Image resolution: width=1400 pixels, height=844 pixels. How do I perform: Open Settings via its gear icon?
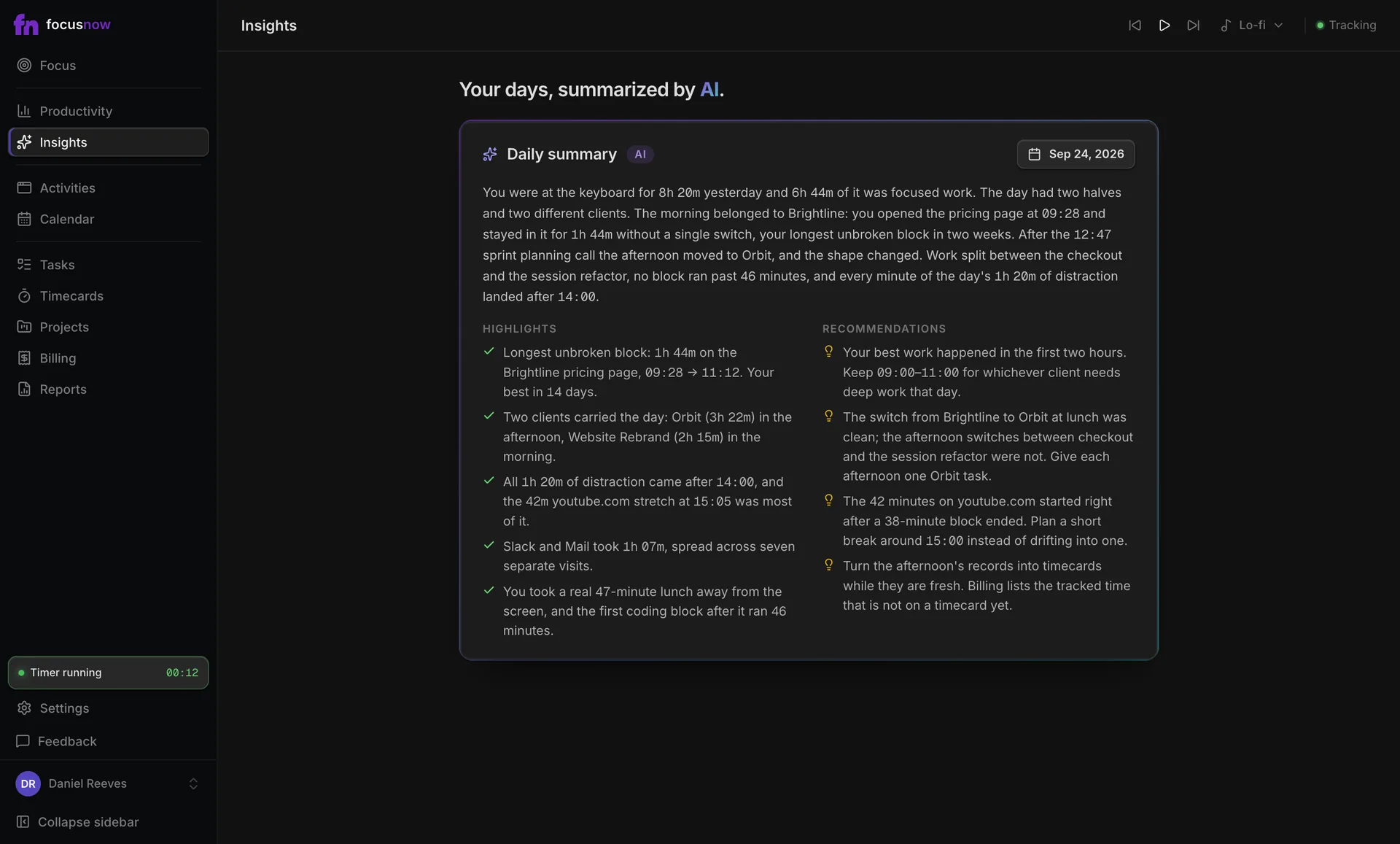click(x=24, y=708)
